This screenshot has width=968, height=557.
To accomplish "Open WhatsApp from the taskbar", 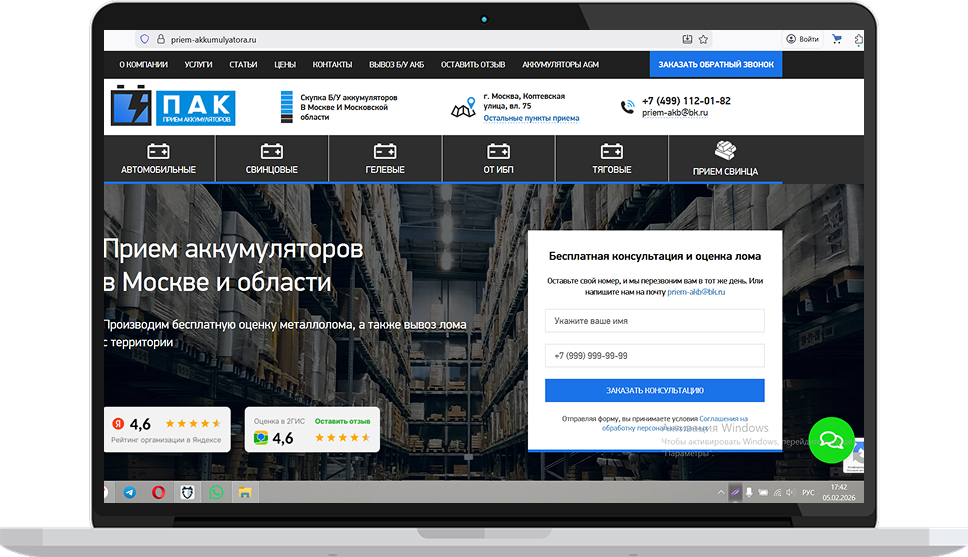I will tap(216, 492).
